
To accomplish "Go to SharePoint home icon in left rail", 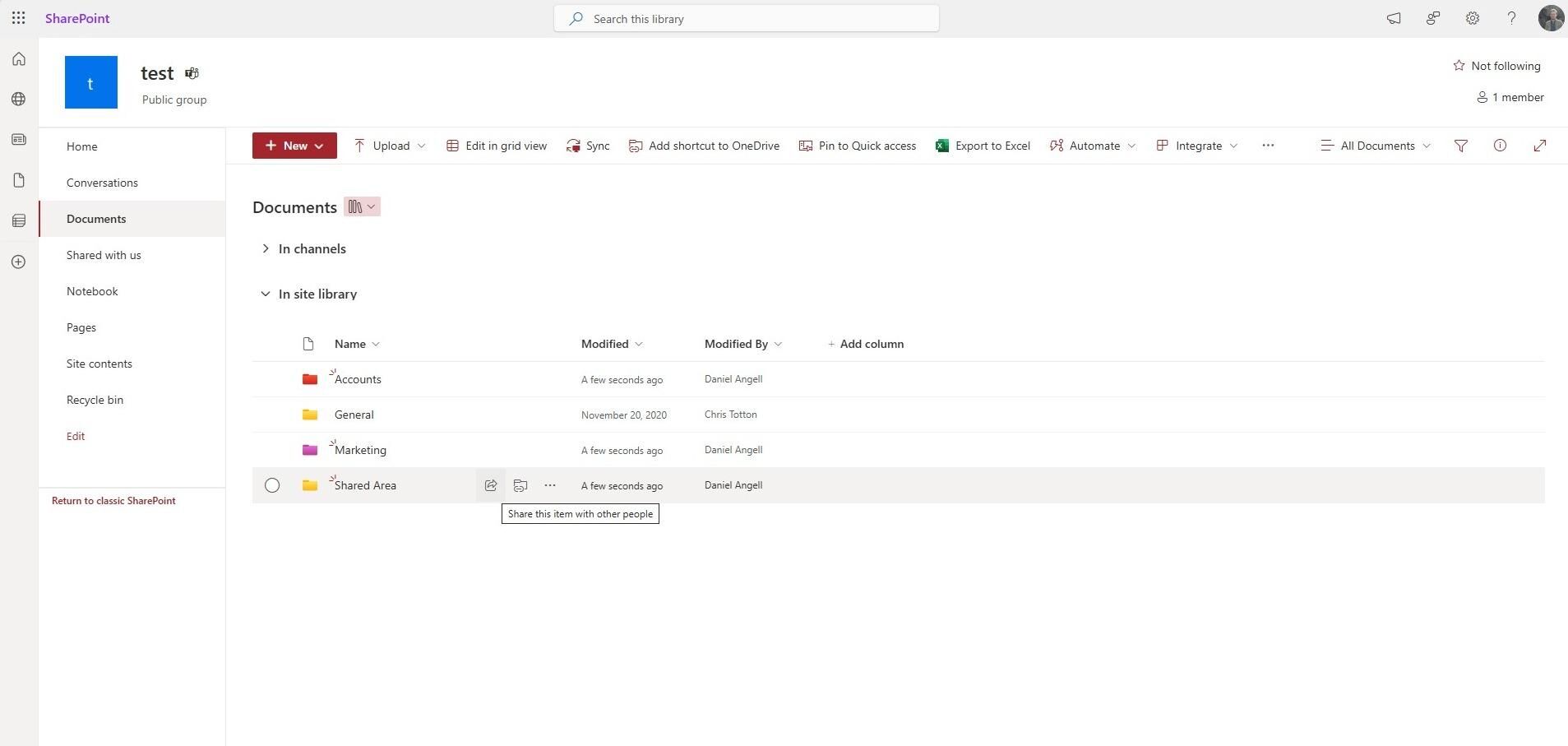I will coord(19,59).
